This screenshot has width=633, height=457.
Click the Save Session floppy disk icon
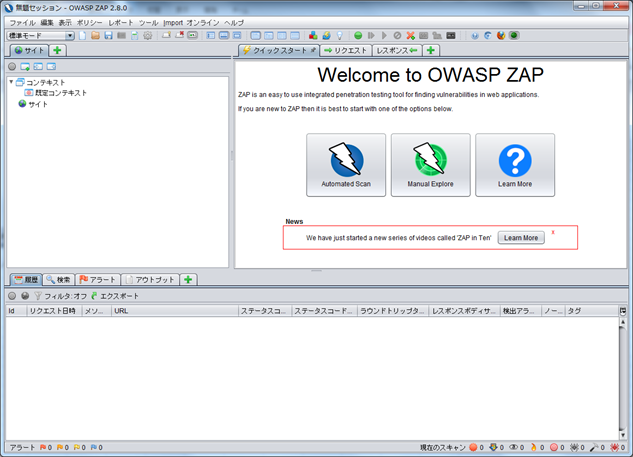[108, 36]
